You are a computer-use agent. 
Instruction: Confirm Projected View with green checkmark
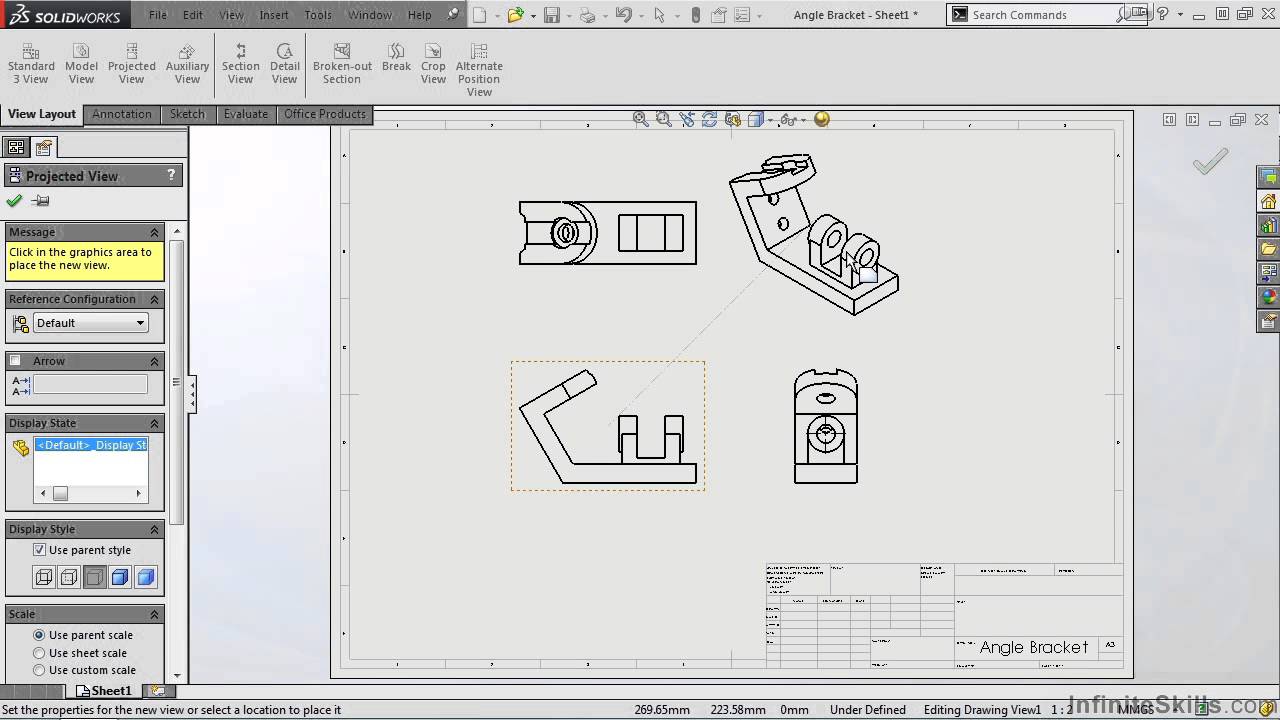point(14,201)
